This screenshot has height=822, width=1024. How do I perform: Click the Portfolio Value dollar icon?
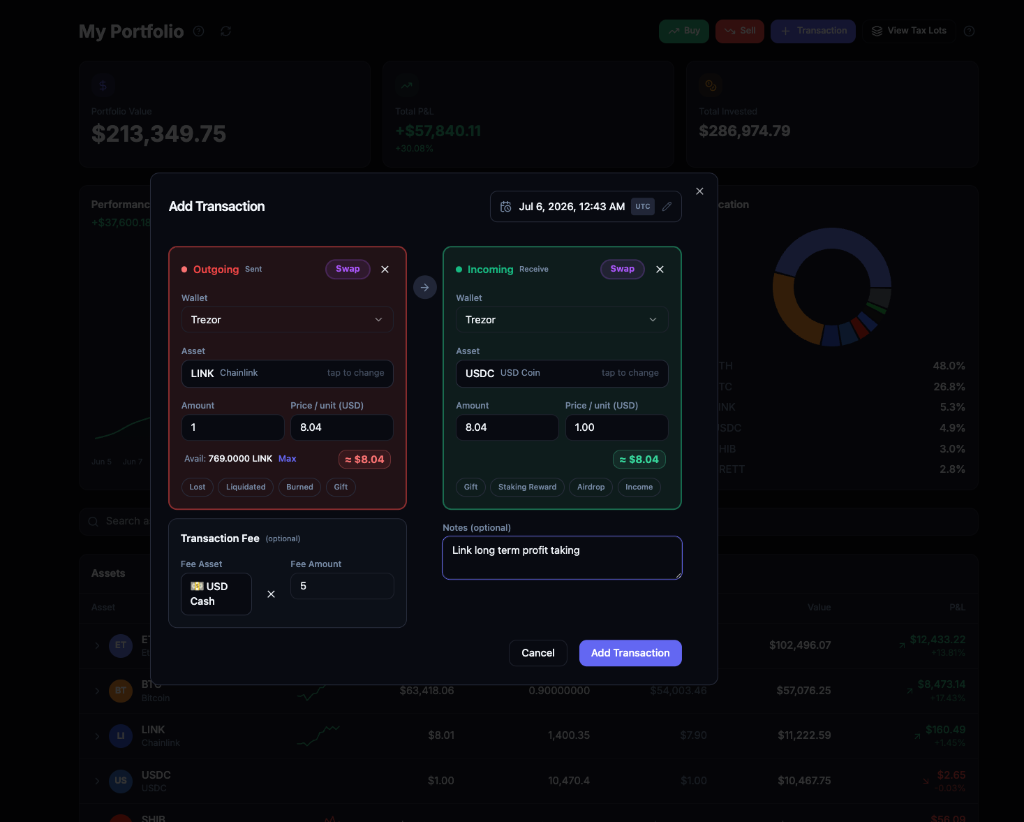click(103, 85)
